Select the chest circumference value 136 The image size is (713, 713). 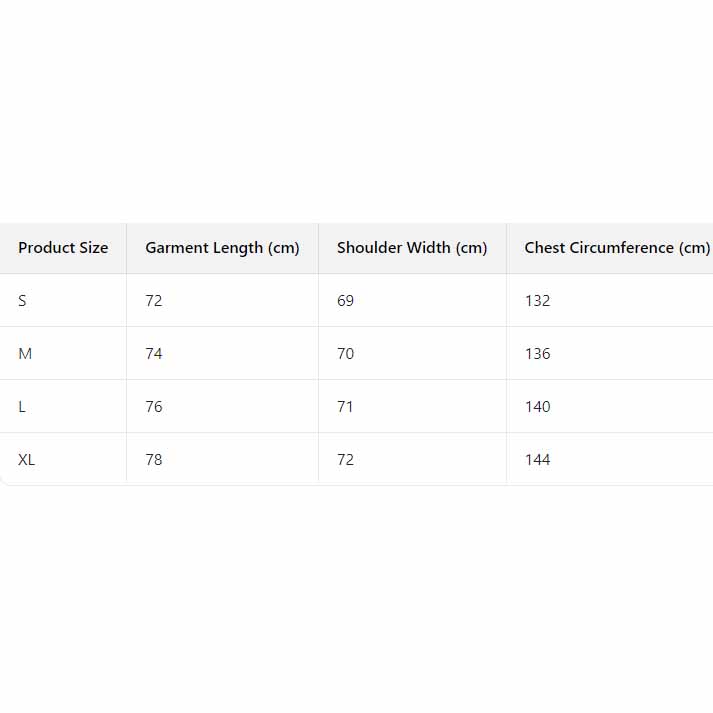(x=538, y=354)
